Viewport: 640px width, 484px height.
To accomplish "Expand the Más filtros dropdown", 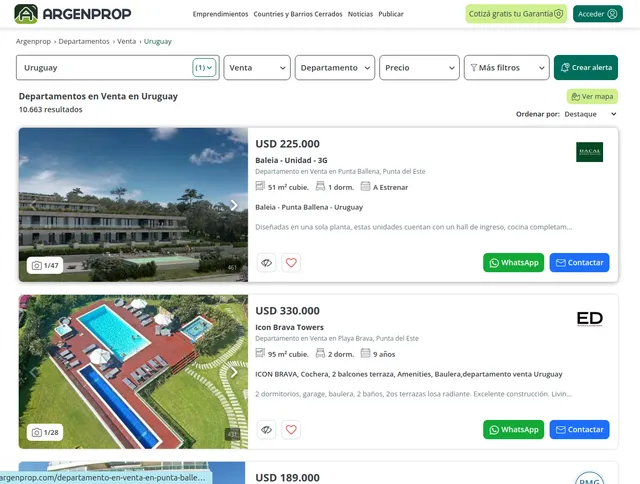I will [x=507, y=68].
